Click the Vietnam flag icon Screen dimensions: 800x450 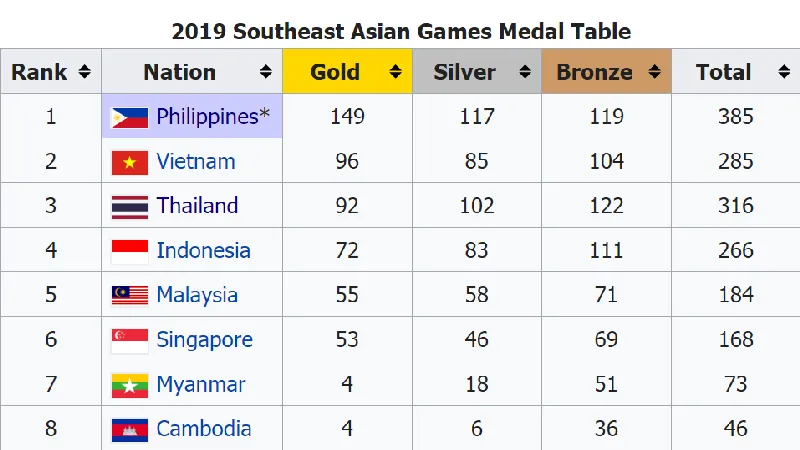(x=129, y=162)
